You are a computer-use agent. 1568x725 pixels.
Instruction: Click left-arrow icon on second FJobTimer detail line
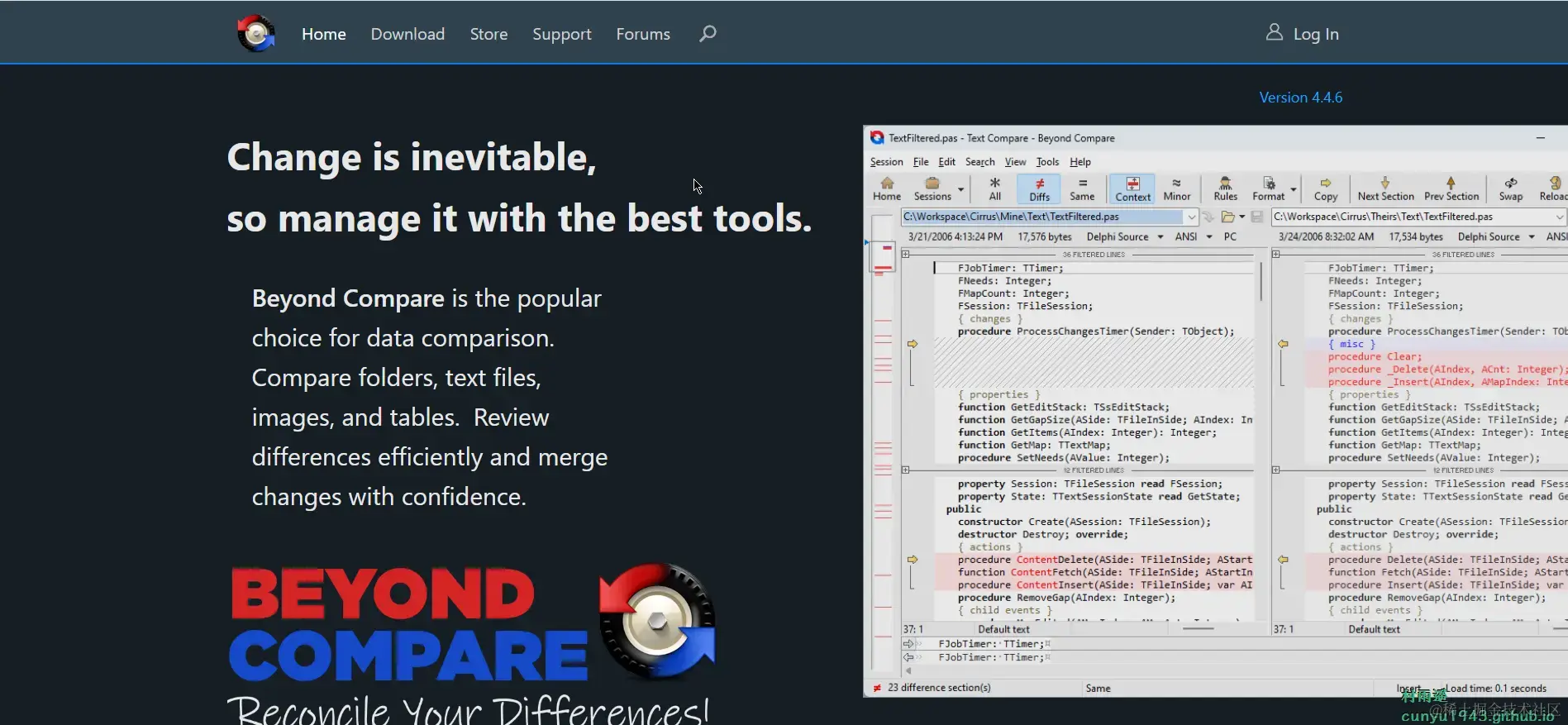(909, 657)
